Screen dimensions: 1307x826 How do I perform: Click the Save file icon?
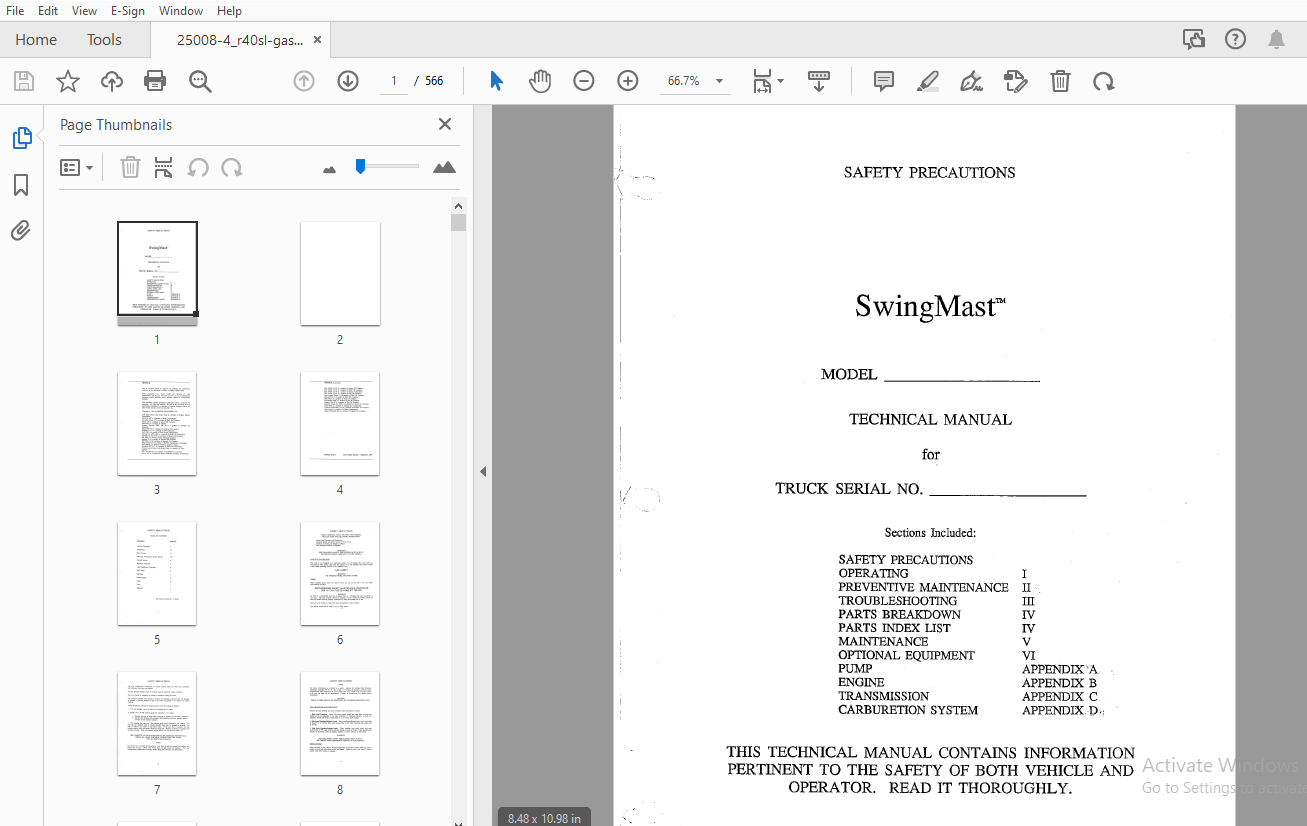[23, 81]
